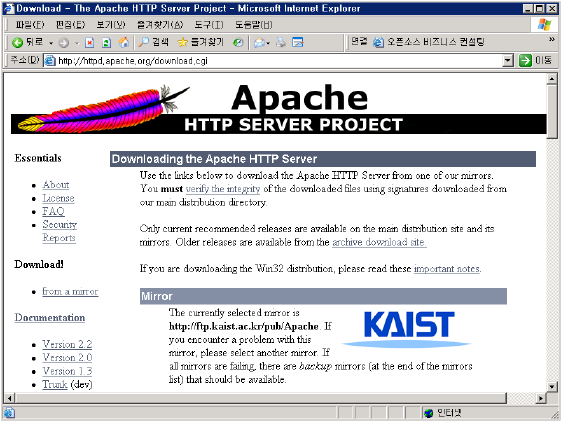Open Version 1.3 documentation link
The image size is (561, 421).
[x=67, y=371]
